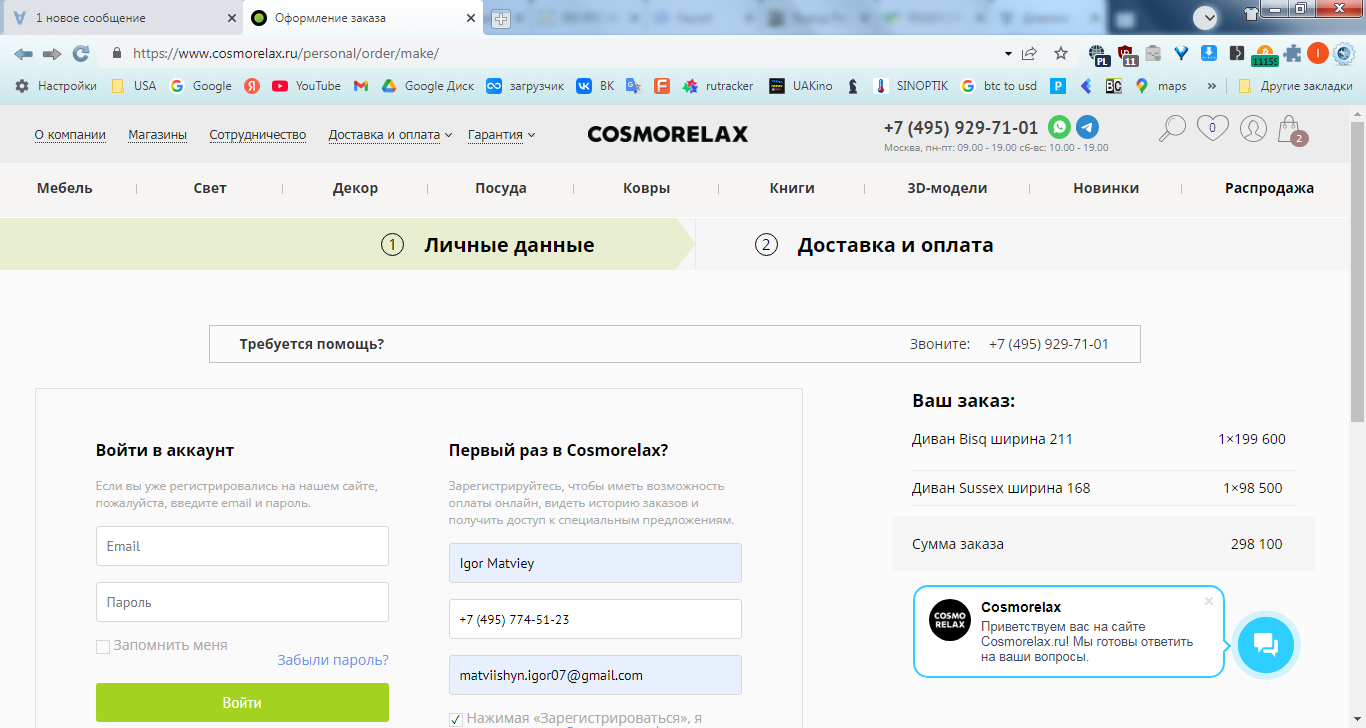Open the orange profile avatar
The height and width of the screenshot is (728, 1366).
pyautogui.click(x=1318, y=53)
